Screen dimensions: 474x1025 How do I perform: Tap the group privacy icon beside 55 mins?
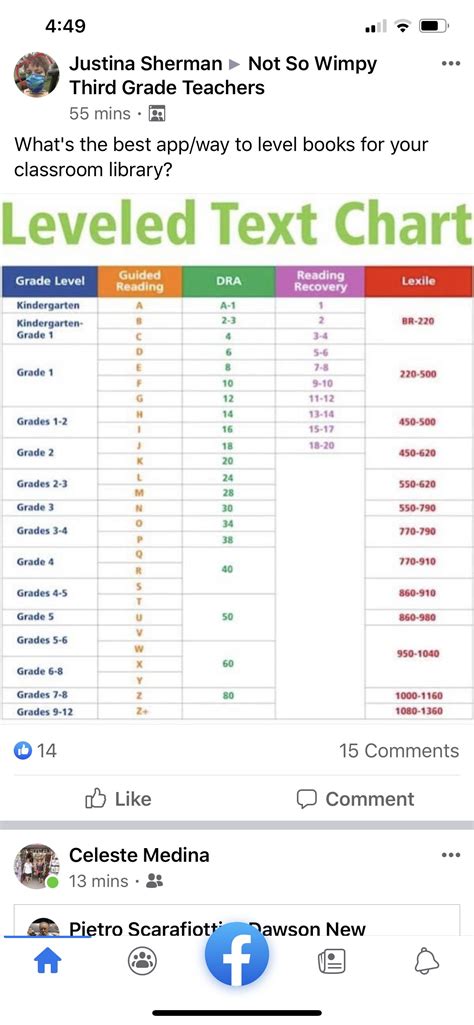(157, 114)
